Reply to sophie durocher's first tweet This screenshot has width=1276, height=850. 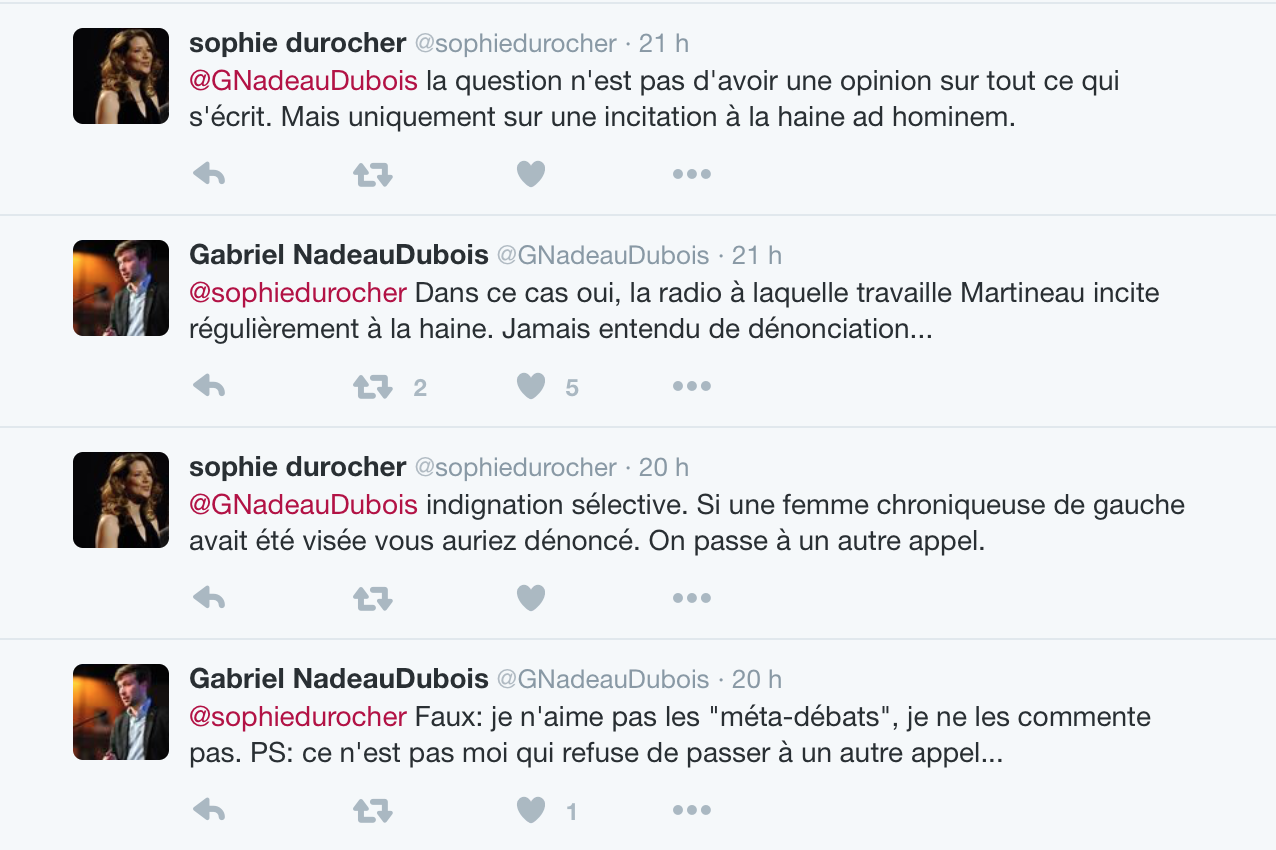[x=209, y=175]
